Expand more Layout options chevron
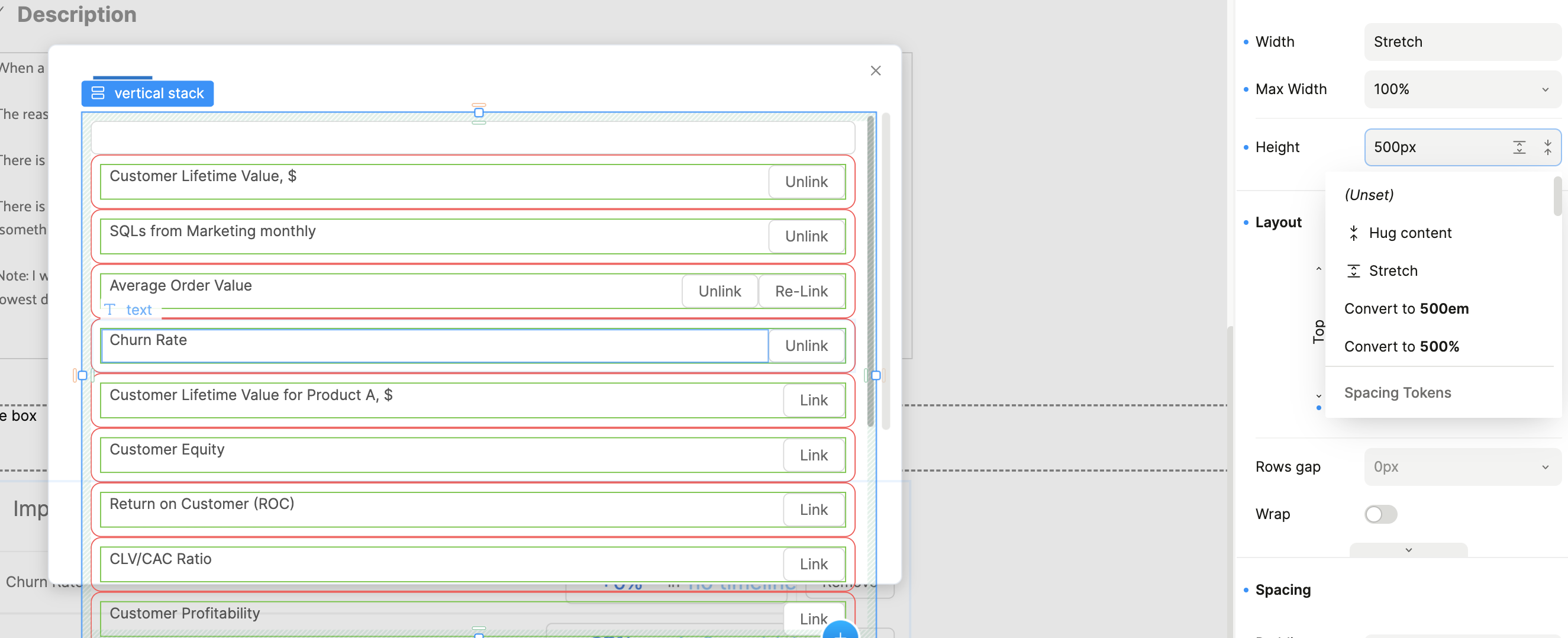This screenshot has width=1568, height=638. (x=1408, y=550)
